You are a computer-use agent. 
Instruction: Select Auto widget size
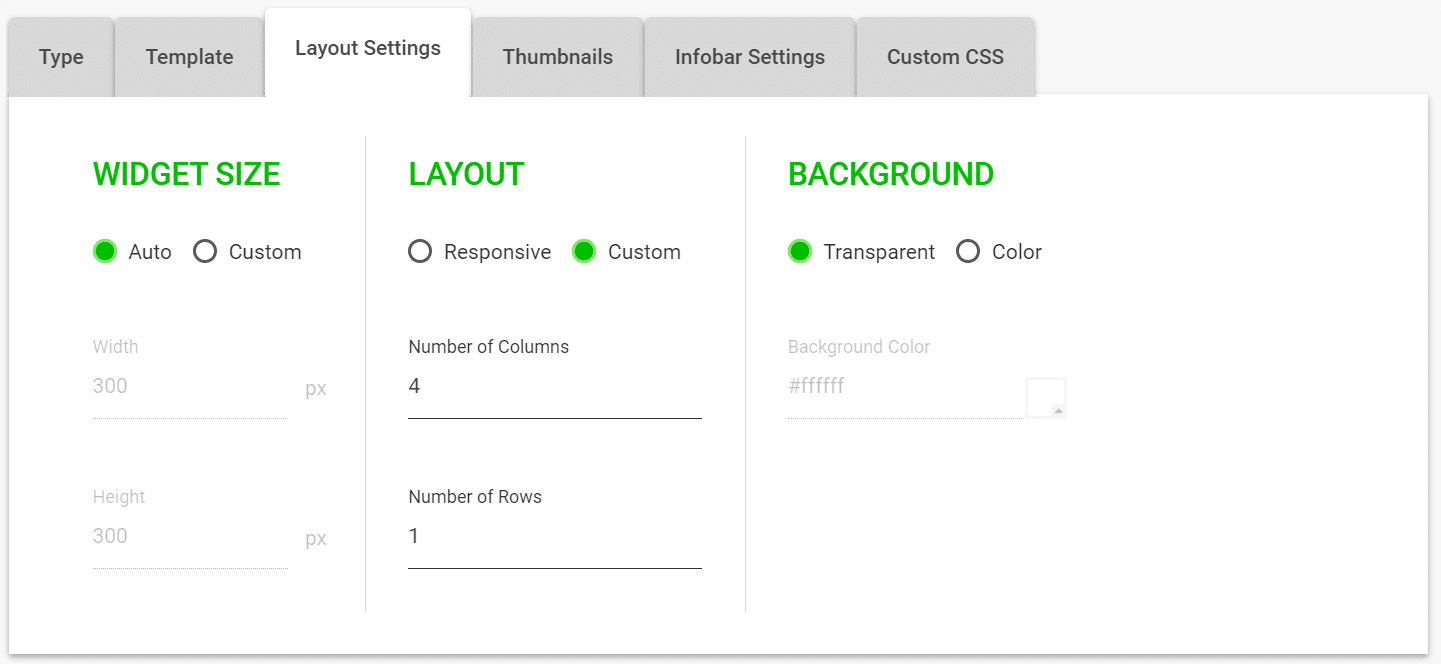click(105, 251)
